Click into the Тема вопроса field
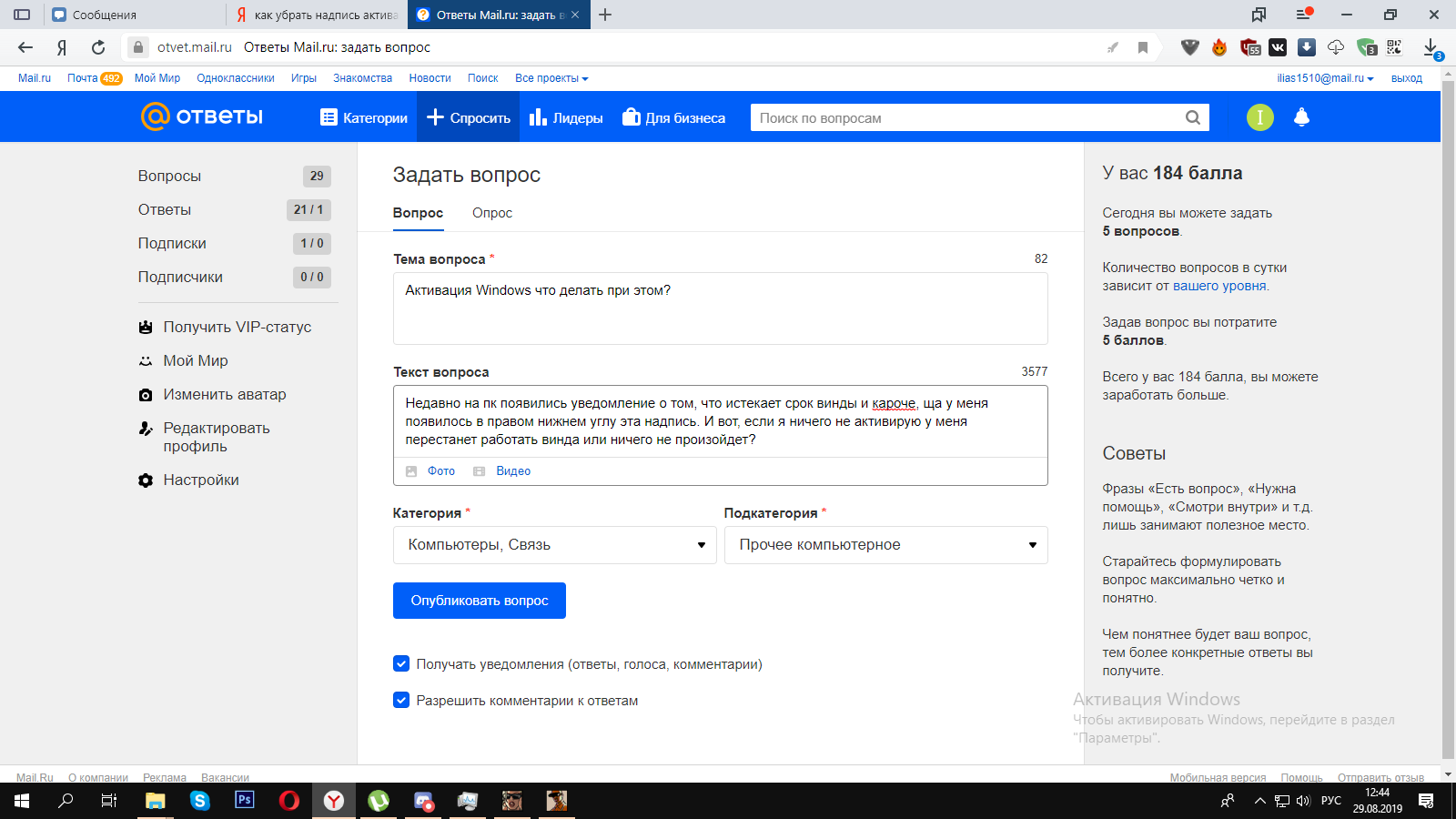The height and width of the screenshot is (819, 1456). pyautogui.click(x=720, y=308)
